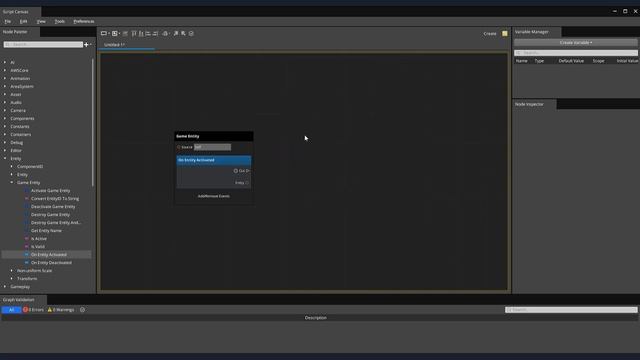
Task: Select the Untitled graph tab
Action: coord(114,44)
